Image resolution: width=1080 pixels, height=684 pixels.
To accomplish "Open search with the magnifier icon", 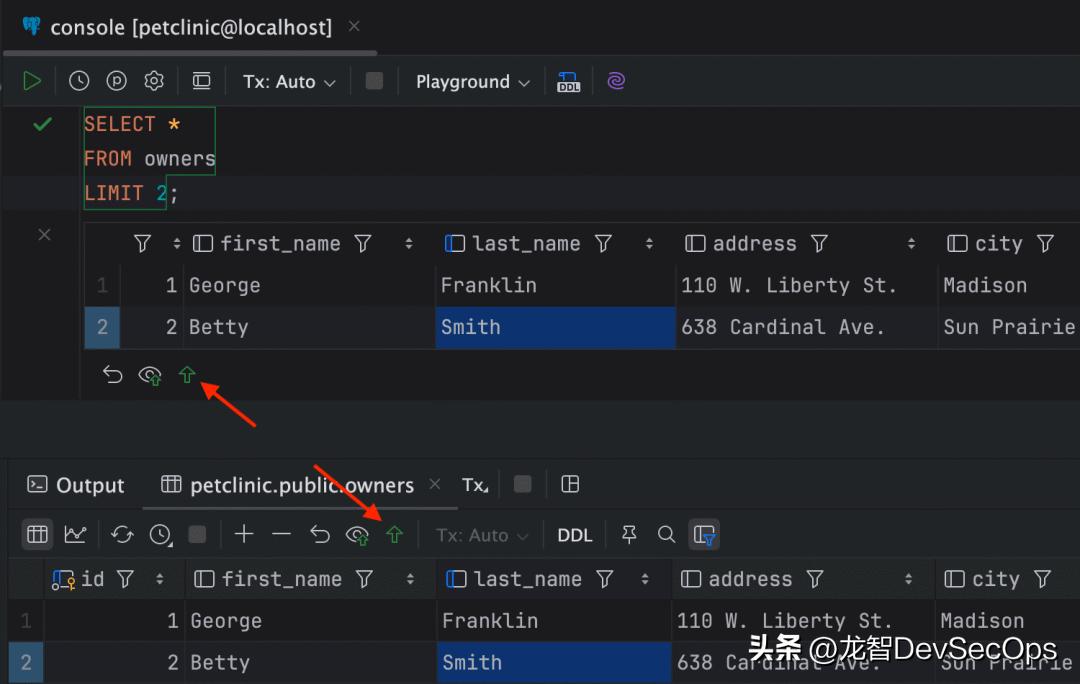I will pos(666,535).
